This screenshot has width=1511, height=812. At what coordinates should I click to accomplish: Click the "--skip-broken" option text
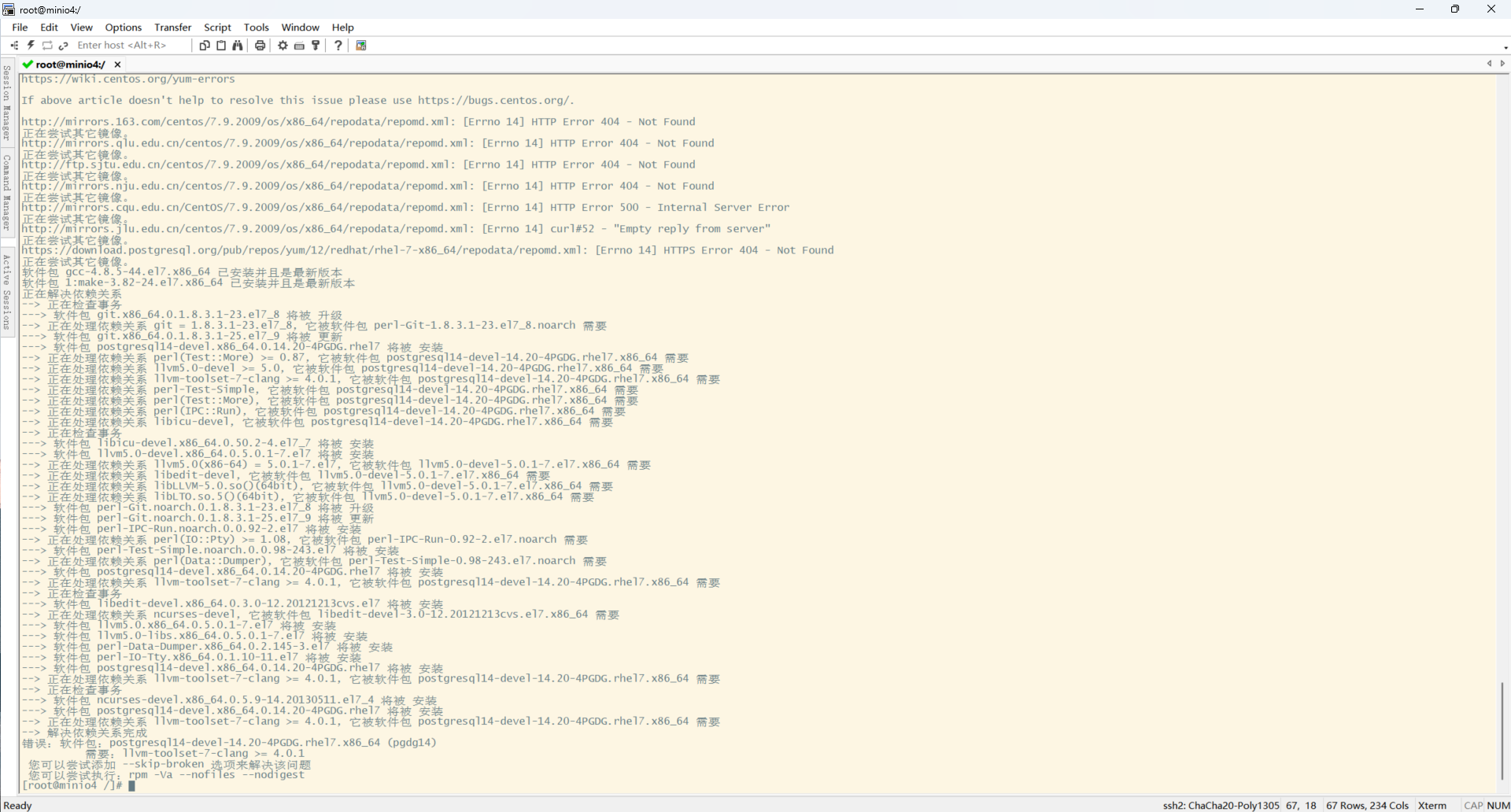pos(163,764)
